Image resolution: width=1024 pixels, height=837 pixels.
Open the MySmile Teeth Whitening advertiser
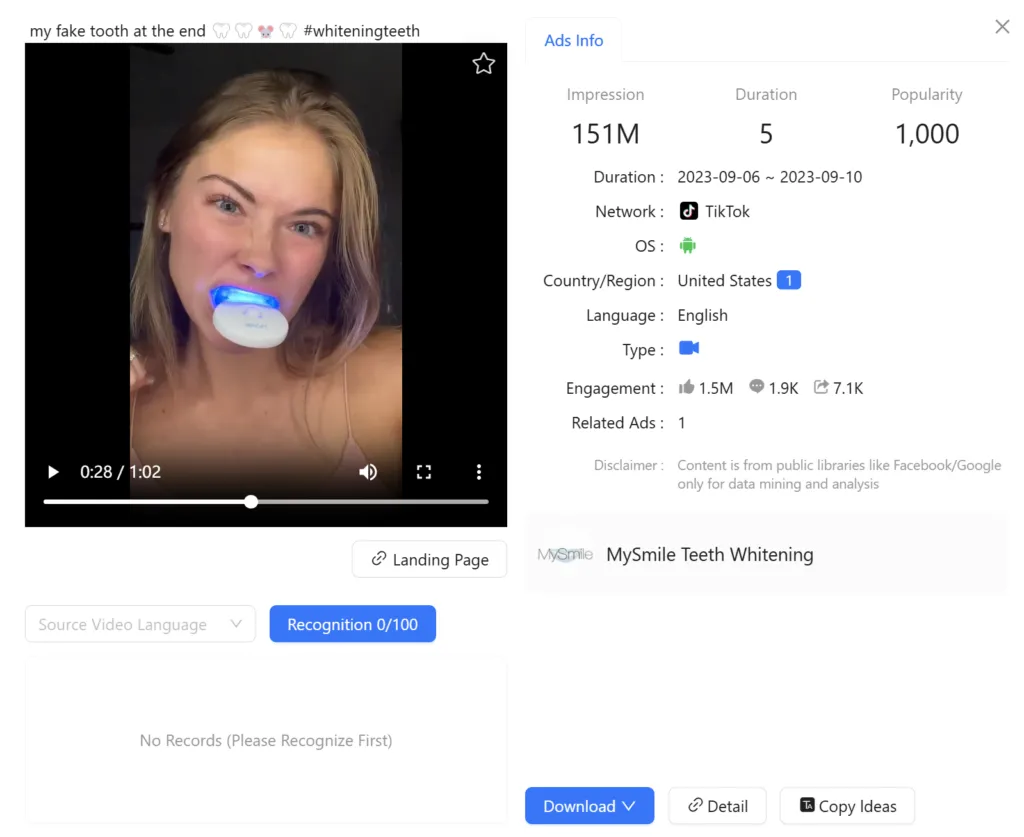click(x=709, y=555)
